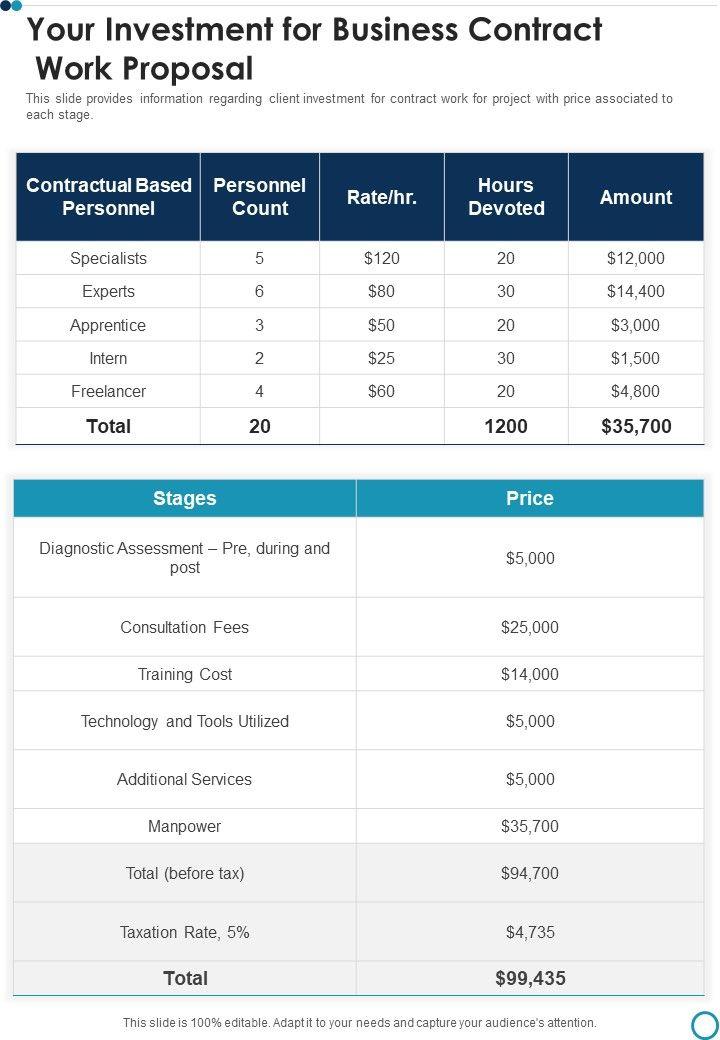
Task: Select the 'Consultation Fees' stage cell
Action: click(185, 627)
